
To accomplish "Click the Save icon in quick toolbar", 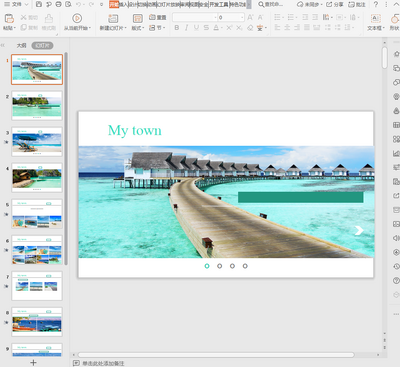I will [x=39, y=4].
